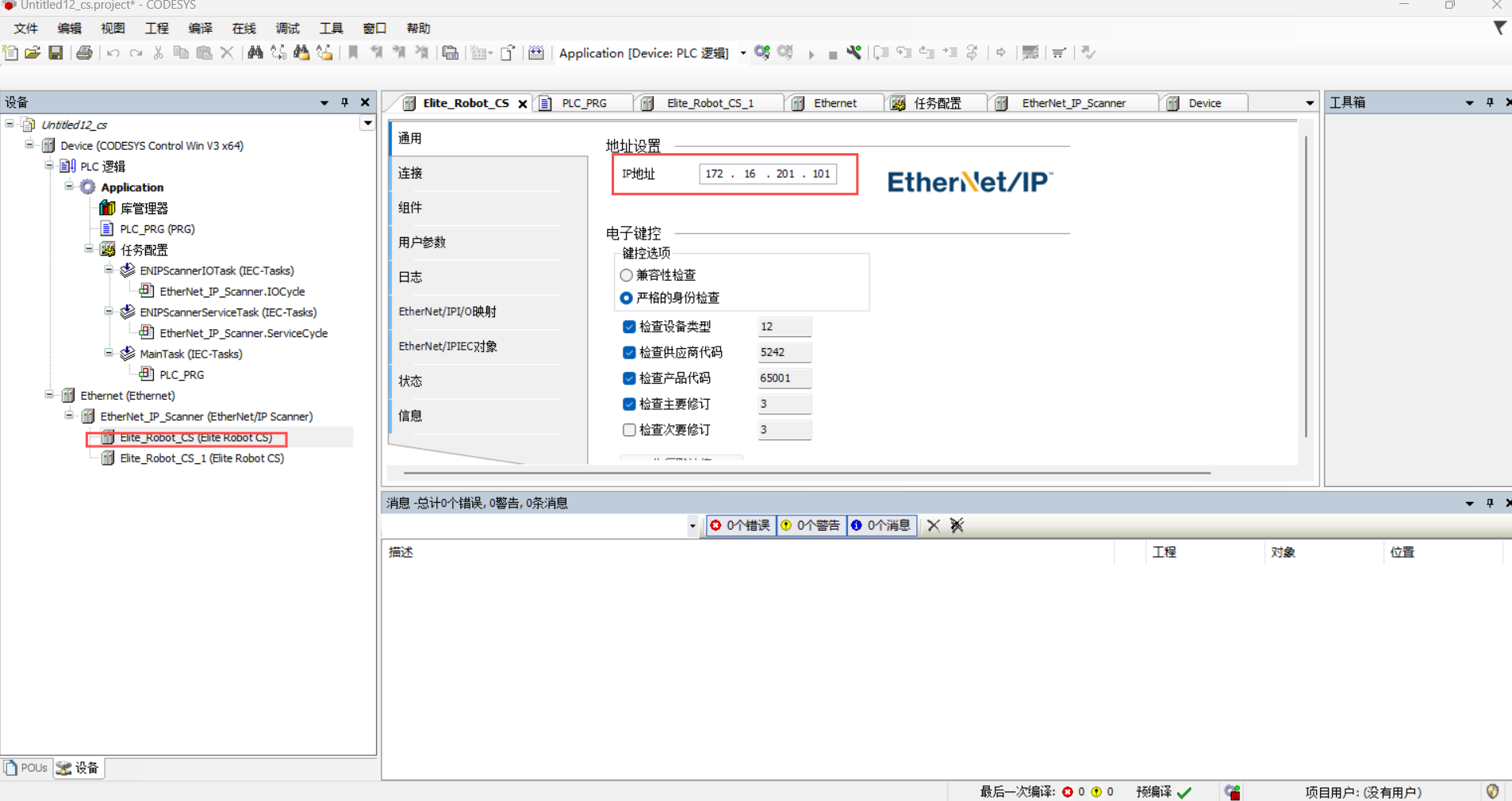Viewport: 1512px width, 801px height.
Task: Clear all messages with the X icon
Action: pyautogui.click(x=933, y=526)
